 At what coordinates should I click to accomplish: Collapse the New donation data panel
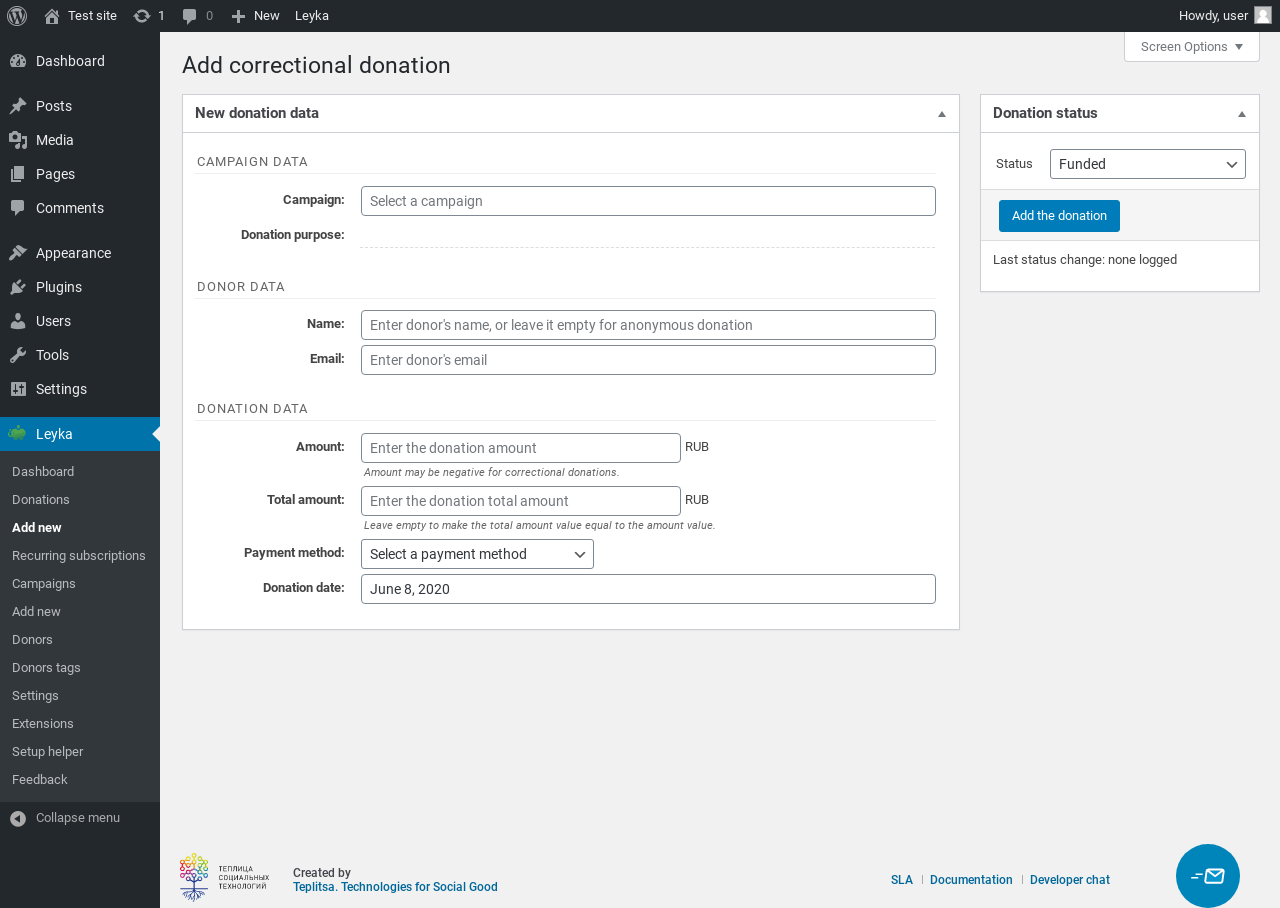tap(941, 114)
